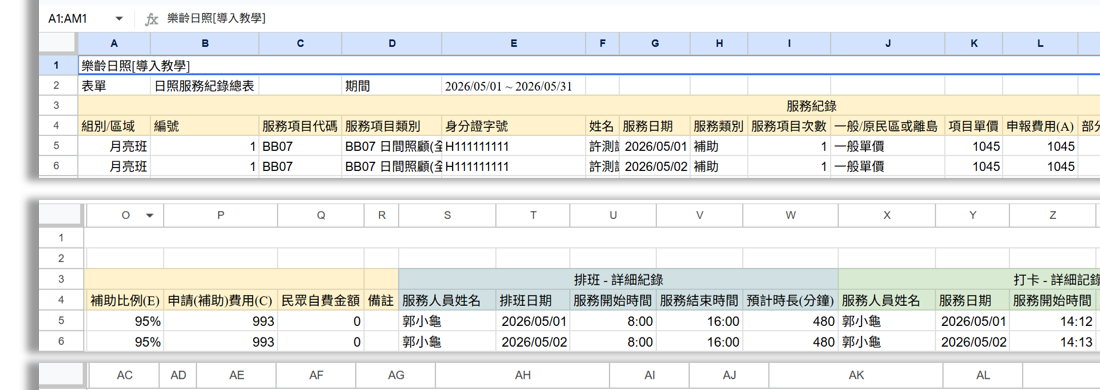The height and width of the screenshot is (390, 1100).
Task: Select column Z header
Action: 1052,215
